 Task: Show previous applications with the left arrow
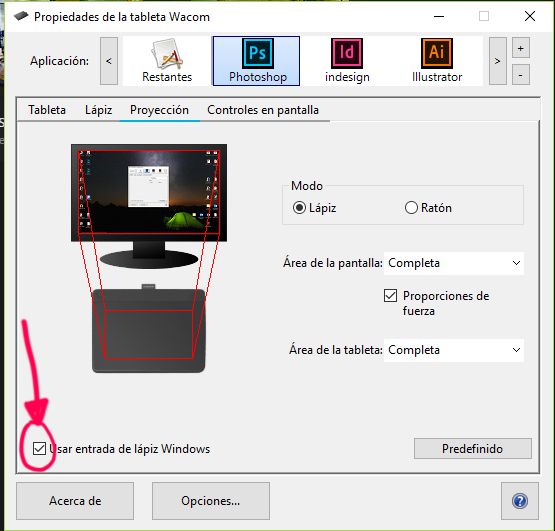[x=109, y=61]
